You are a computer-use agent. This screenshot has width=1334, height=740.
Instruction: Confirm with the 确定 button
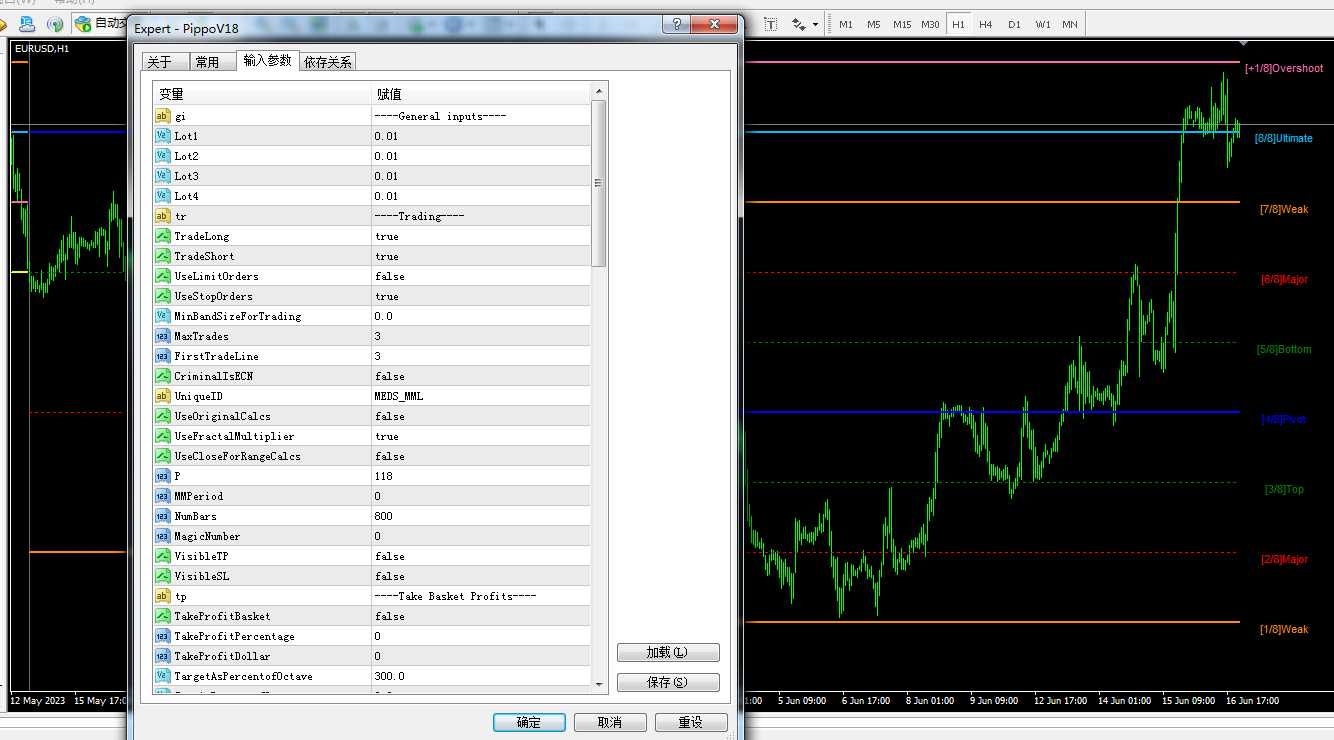click(529, 722)
